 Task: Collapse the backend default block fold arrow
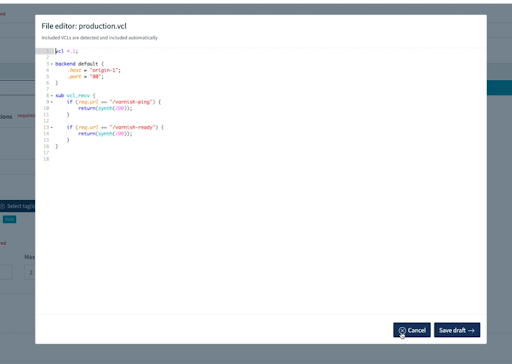tap(52, 64)
